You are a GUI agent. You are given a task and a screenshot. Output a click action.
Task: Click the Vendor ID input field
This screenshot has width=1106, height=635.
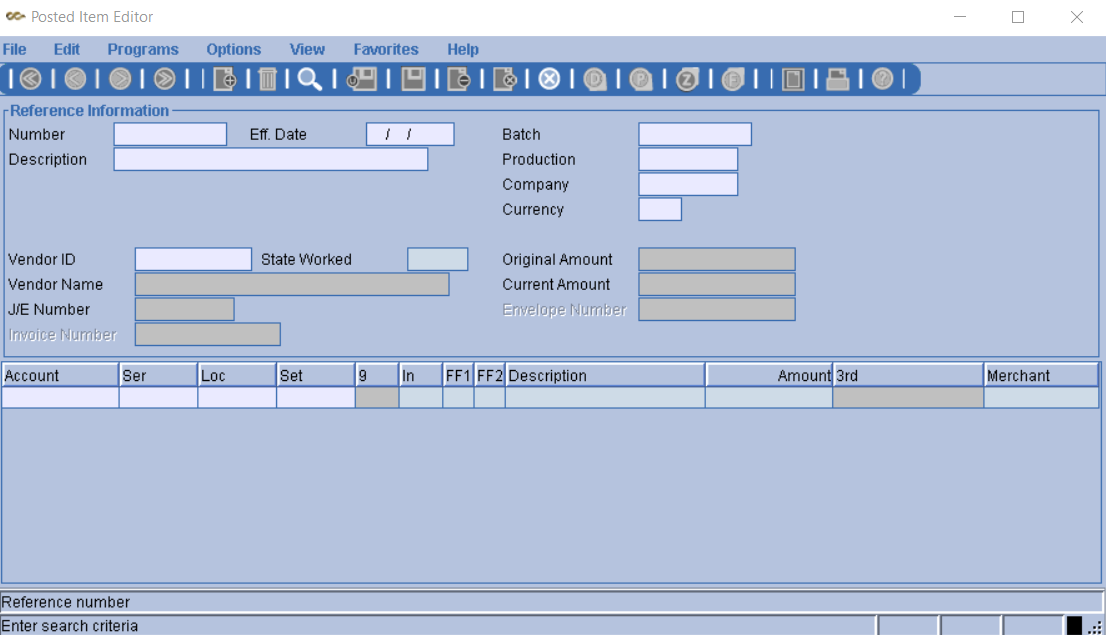coord(193,259)
